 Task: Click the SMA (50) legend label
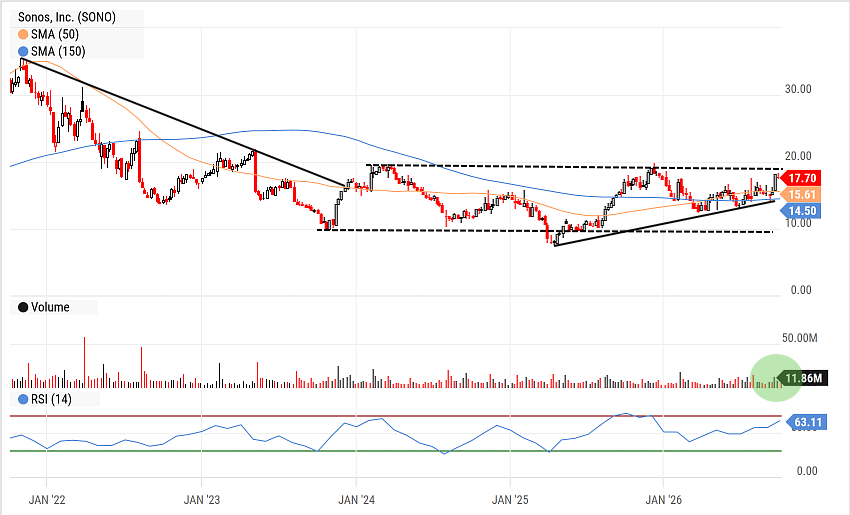(x=55, y=35)
